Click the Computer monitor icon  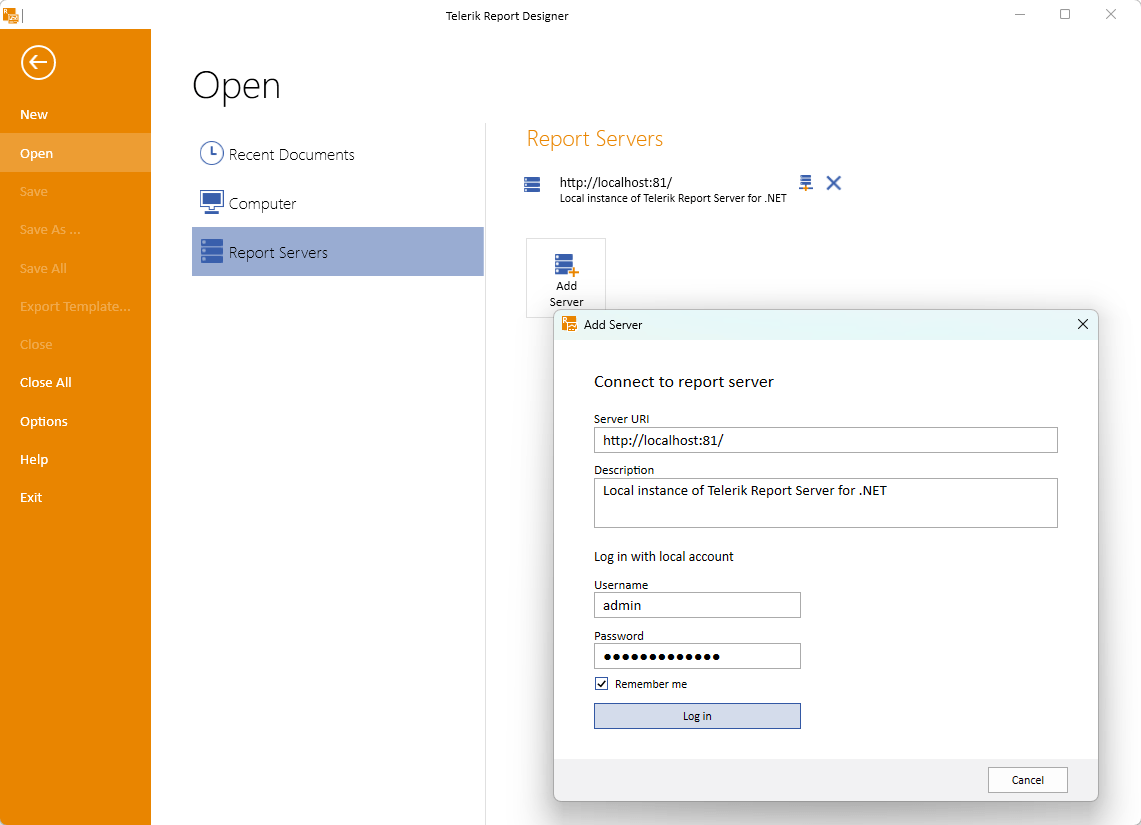point(212,202)
